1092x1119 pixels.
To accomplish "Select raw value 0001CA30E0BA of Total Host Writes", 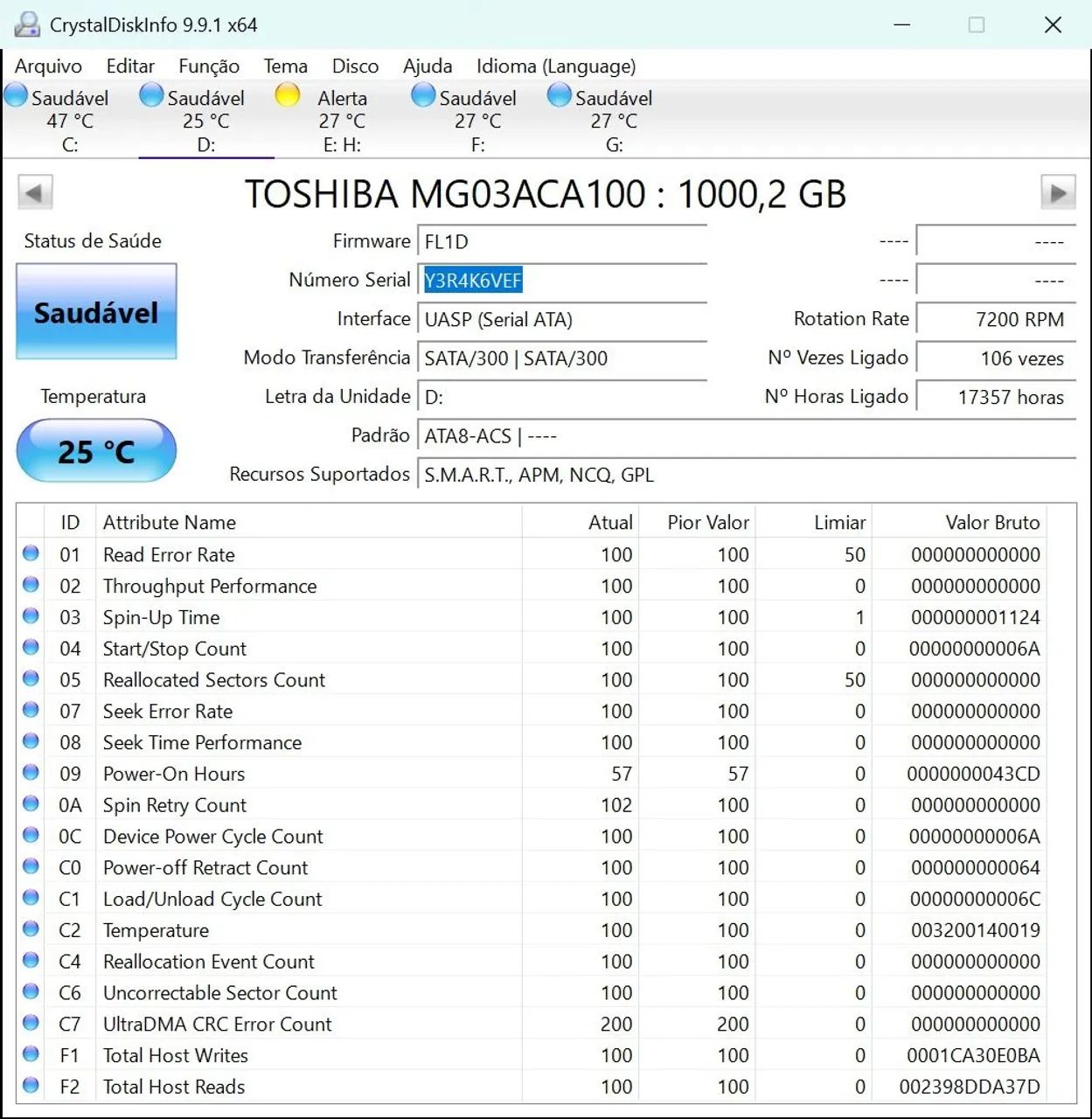I will coord(973,1055).
